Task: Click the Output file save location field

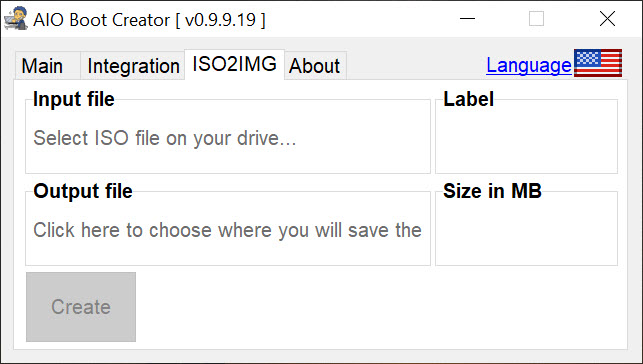Action: 228,230
